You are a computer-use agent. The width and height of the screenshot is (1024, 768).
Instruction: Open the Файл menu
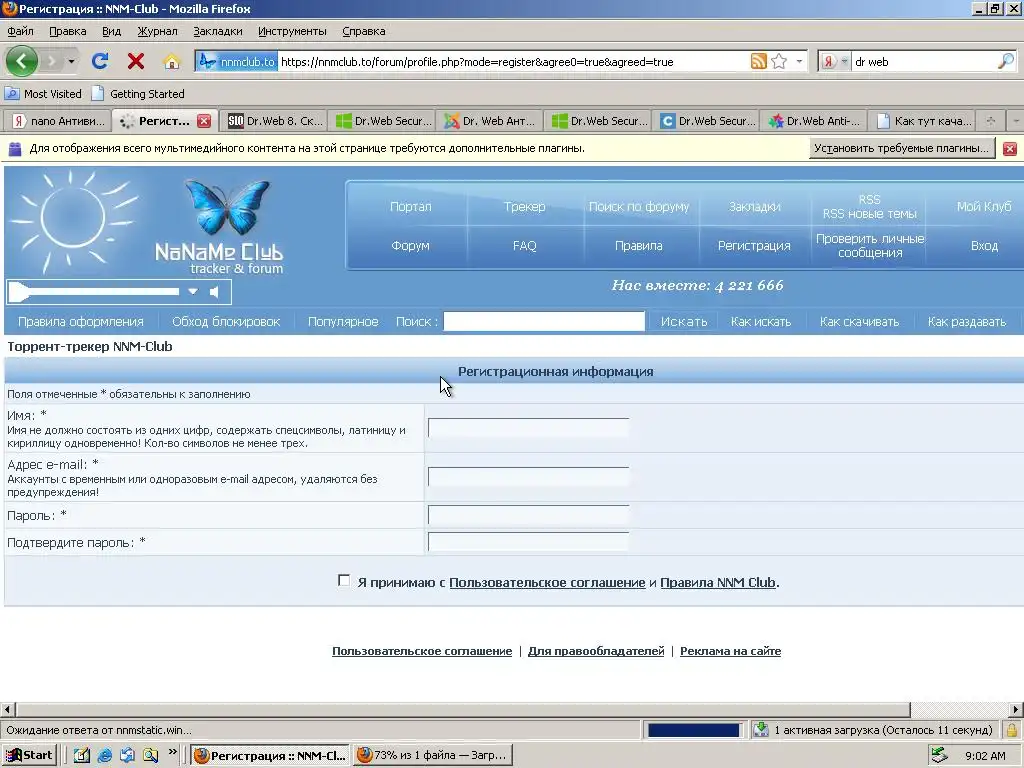(x=20, y=31)
